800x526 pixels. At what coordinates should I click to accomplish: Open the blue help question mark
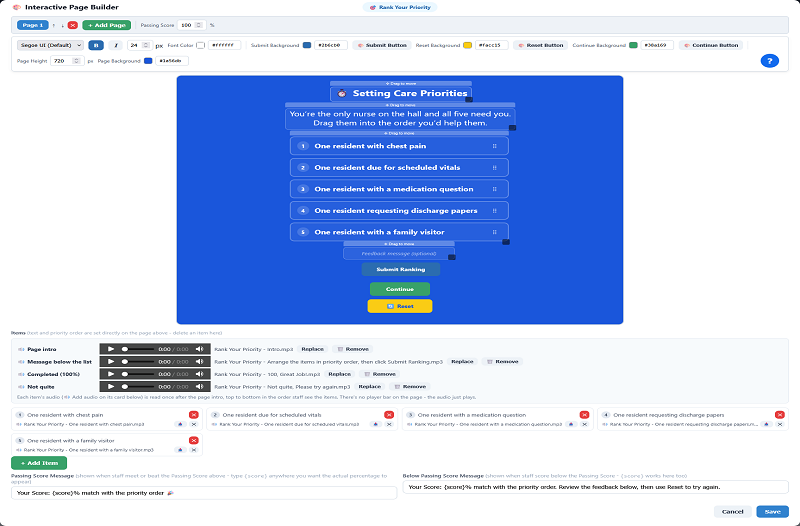[x=769, y=61]
